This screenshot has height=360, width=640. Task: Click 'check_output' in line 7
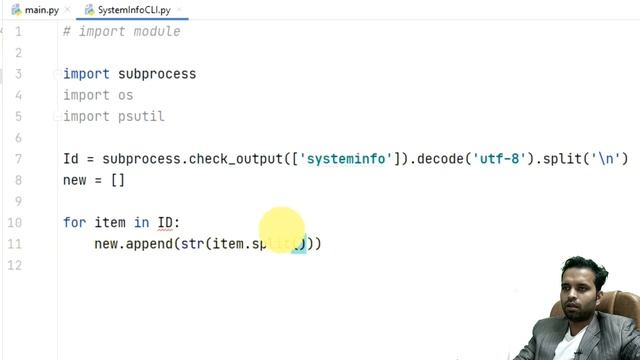point(236,159)
